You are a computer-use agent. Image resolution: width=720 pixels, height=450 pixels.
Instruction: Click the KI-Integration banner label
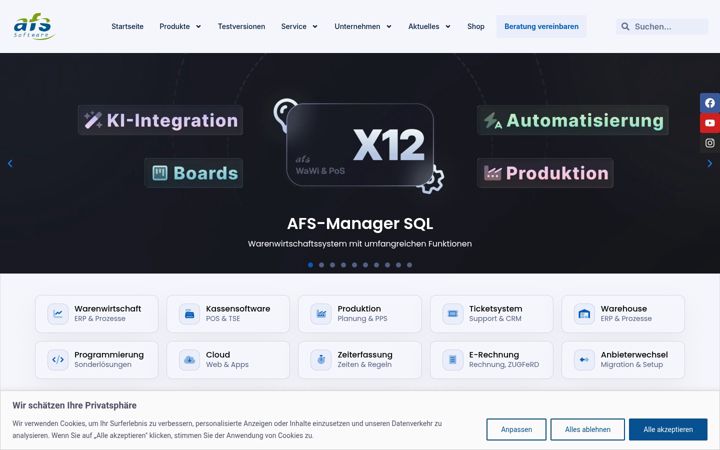(160, 120)
